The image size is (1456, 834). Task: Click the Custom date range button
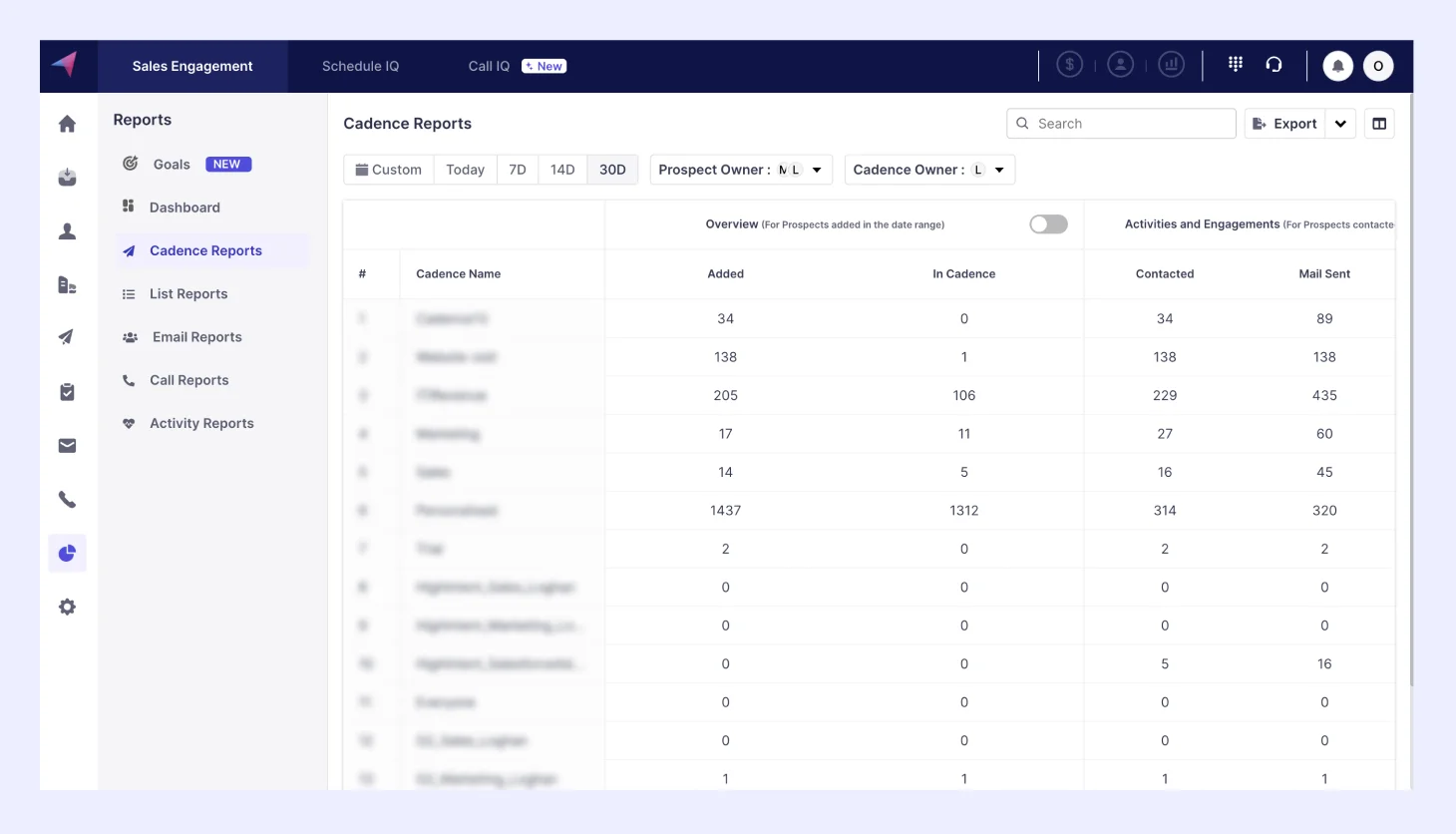tap(389, 170)
